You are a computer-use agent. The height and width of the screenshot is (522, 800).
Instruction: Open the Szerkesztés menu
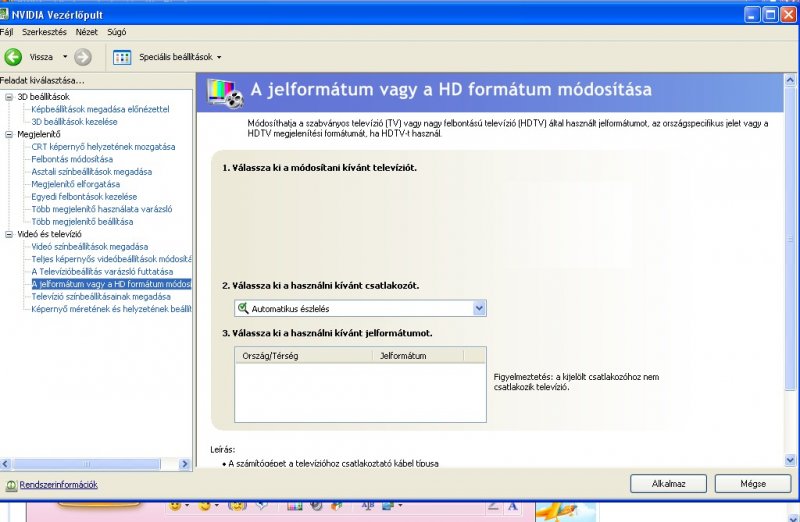[x=44, y=32]
